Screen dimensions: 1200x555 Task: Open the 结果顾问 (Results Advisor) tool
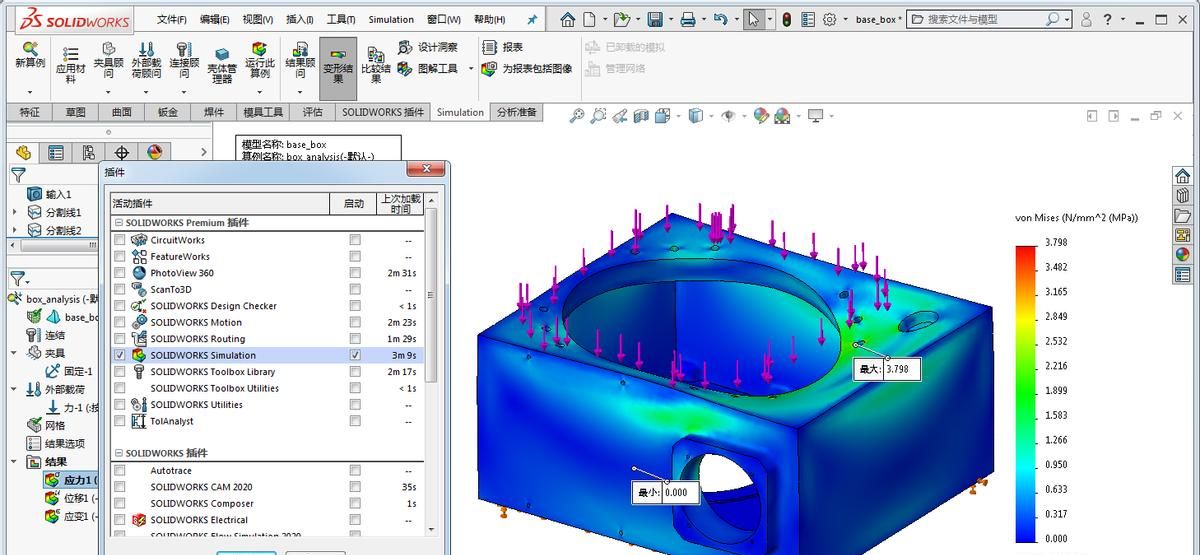[300, 60]
